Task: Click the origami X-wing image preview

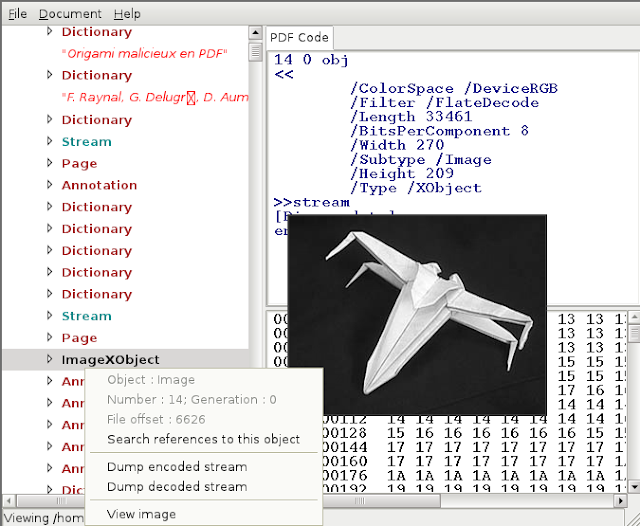Action: pyautogui.click(x=417, y=315)
